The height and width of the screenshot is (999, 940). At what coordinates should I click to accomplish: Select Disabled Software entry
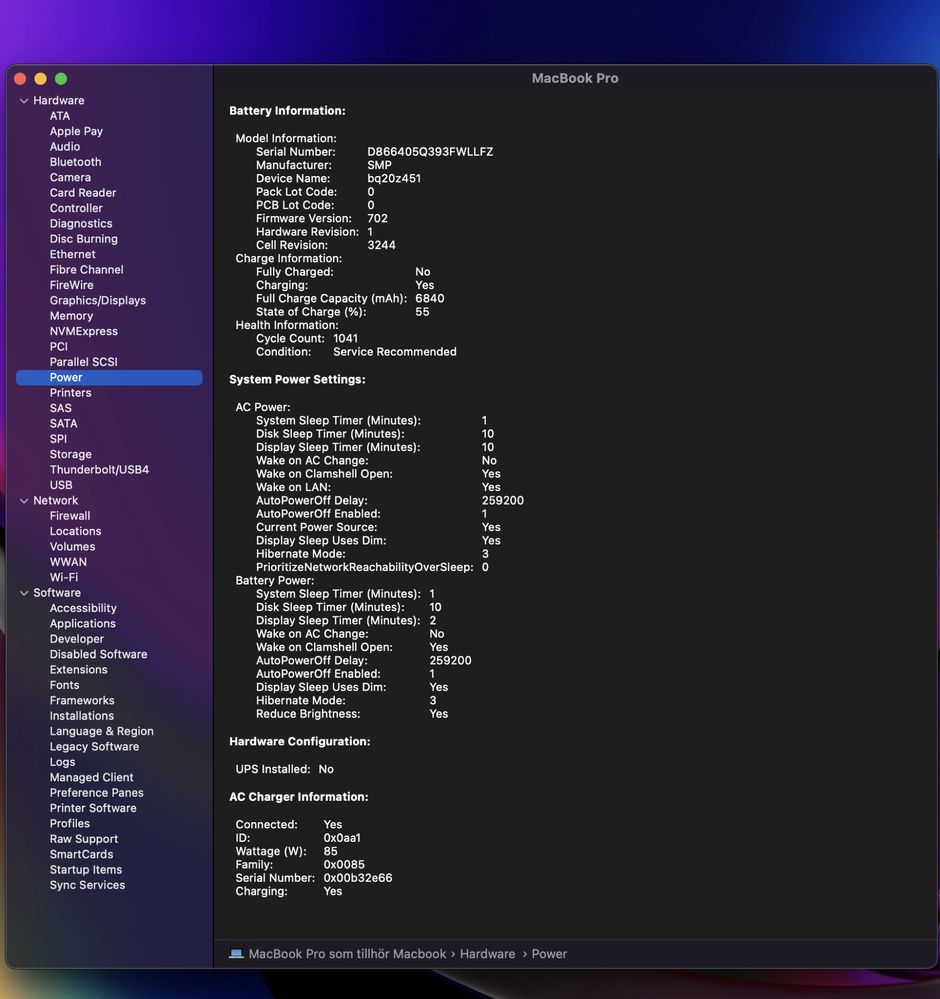[98, 654]
